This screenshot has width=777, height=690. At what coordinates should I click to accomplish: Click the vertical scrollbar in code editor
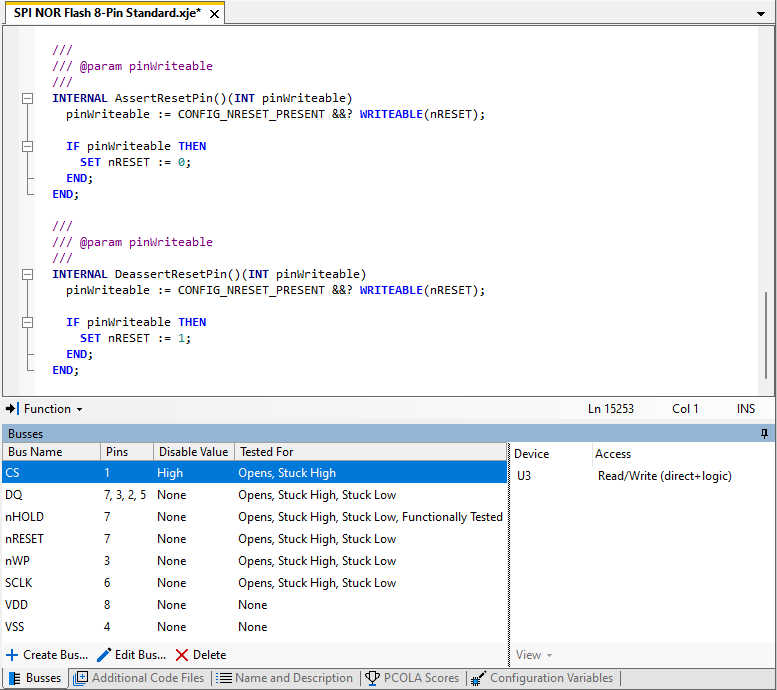coord(768,335)
